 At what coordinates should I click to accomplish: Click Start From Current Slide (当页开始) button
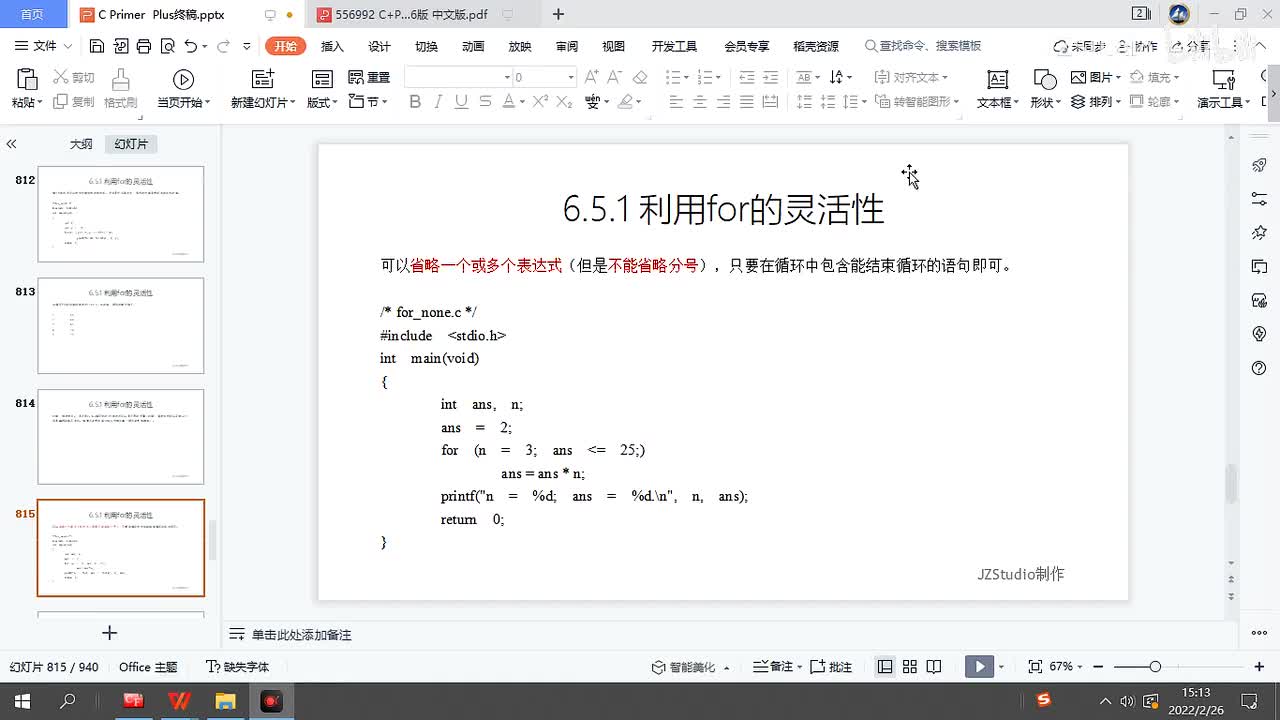click(x=183, y=89)
